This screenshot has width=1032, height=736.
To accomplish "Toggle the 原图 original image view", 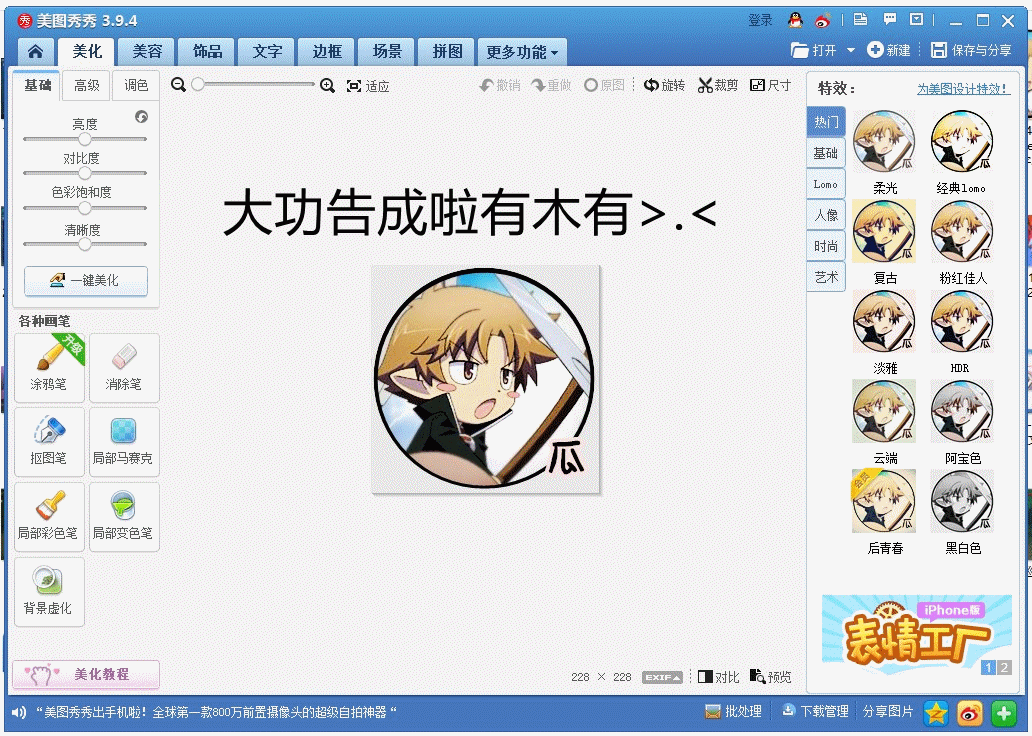I will tap(604, 85).
